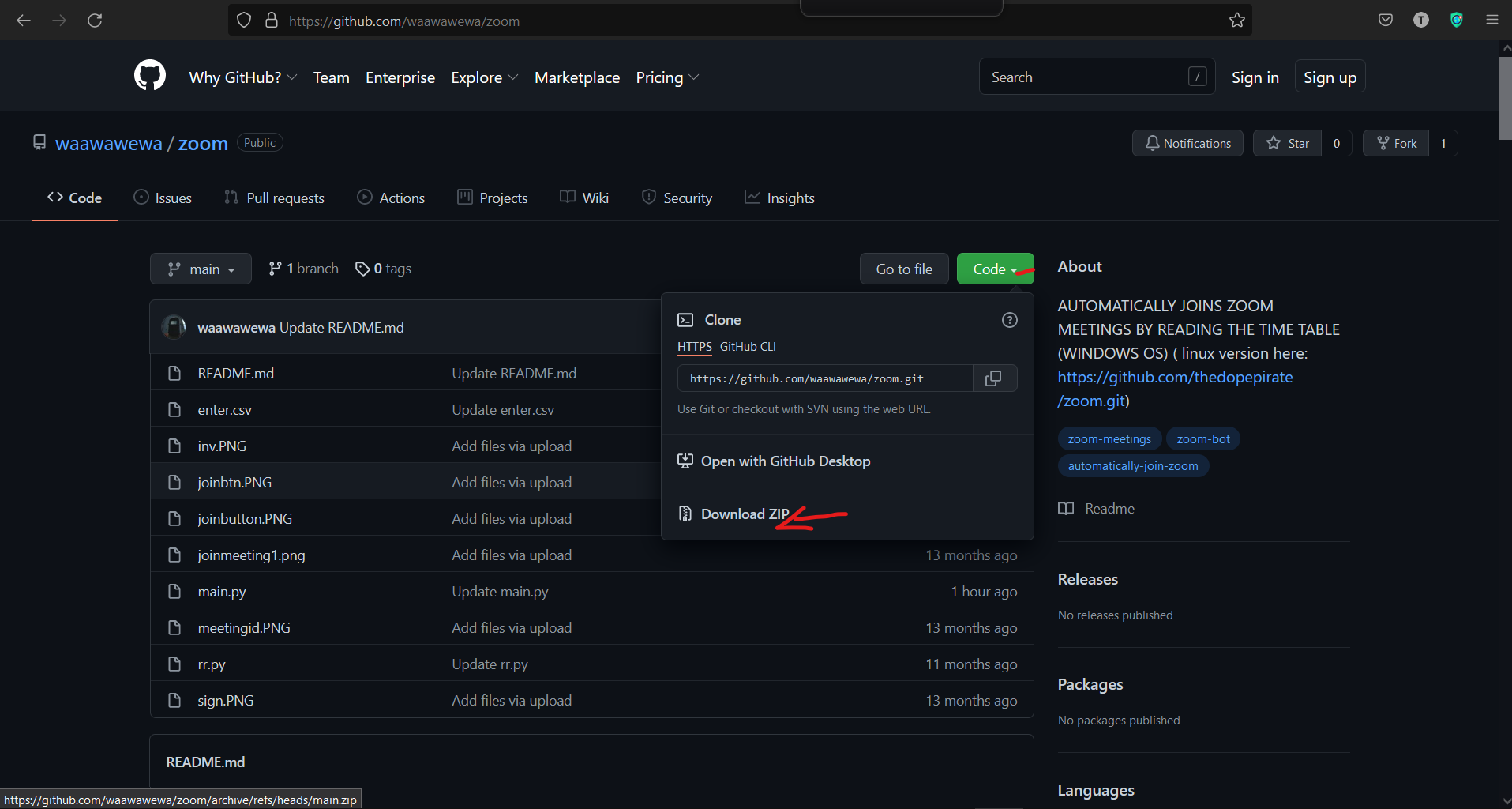Click the Sign in link
Image resolution: width=1512 pixels, height=809 pixels.
(1255, 77)
